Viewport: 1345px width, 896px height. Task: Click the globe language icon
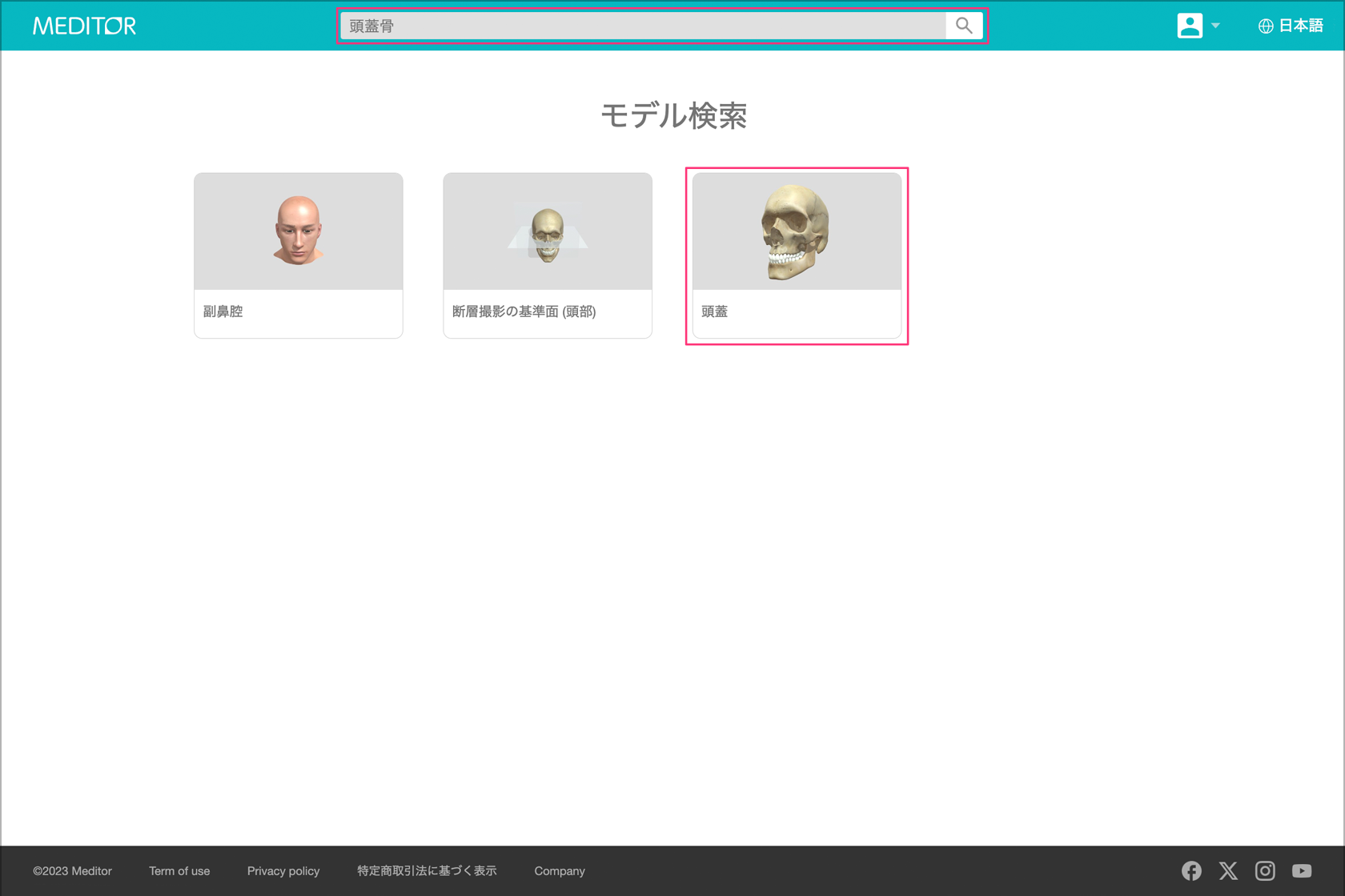click(1265, 26)
